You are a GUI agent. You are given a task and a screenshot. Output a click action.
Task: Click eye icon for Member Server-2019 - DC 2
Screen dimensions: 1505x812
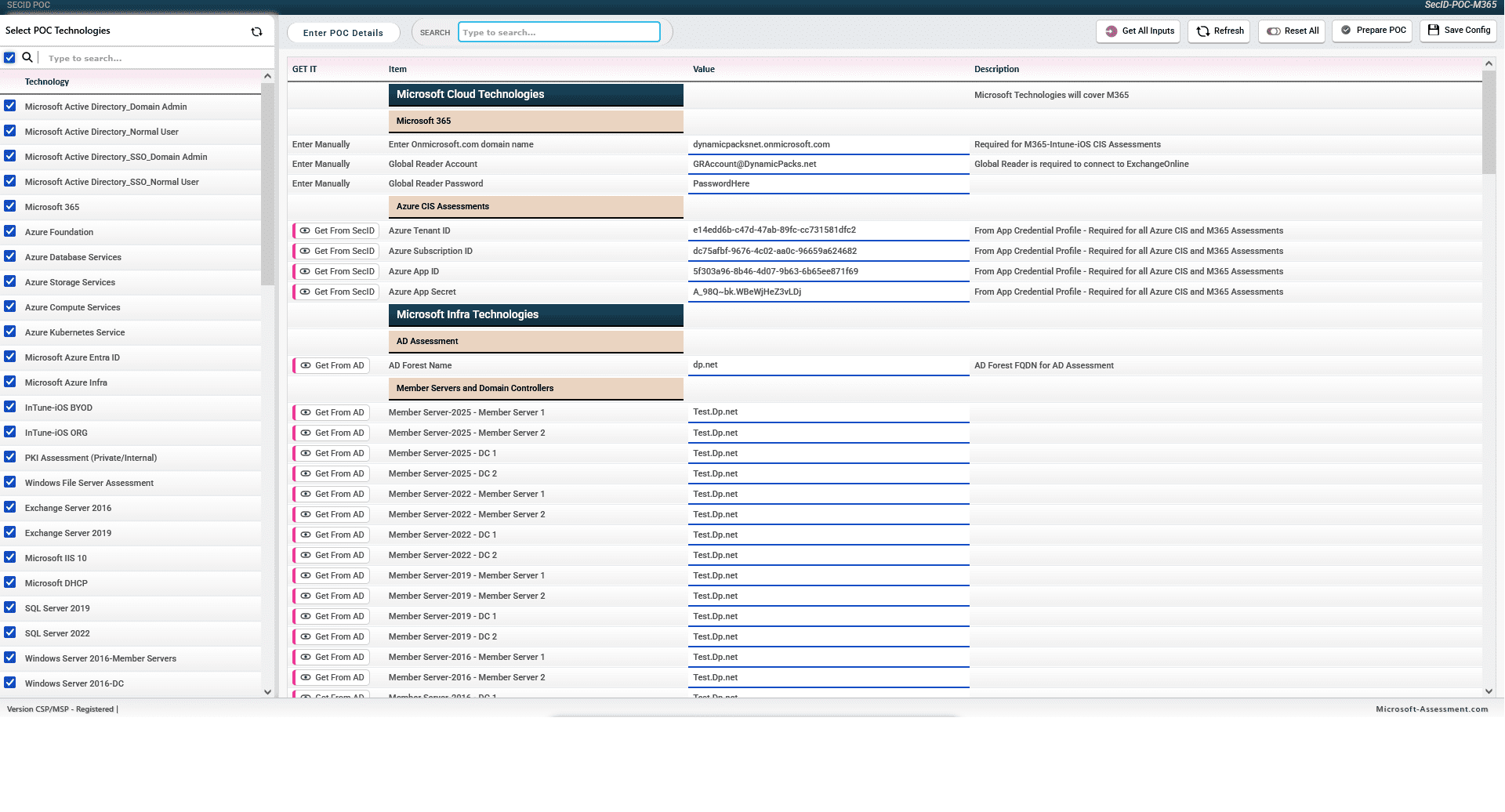pyautogui.click(x=306, y=636)
